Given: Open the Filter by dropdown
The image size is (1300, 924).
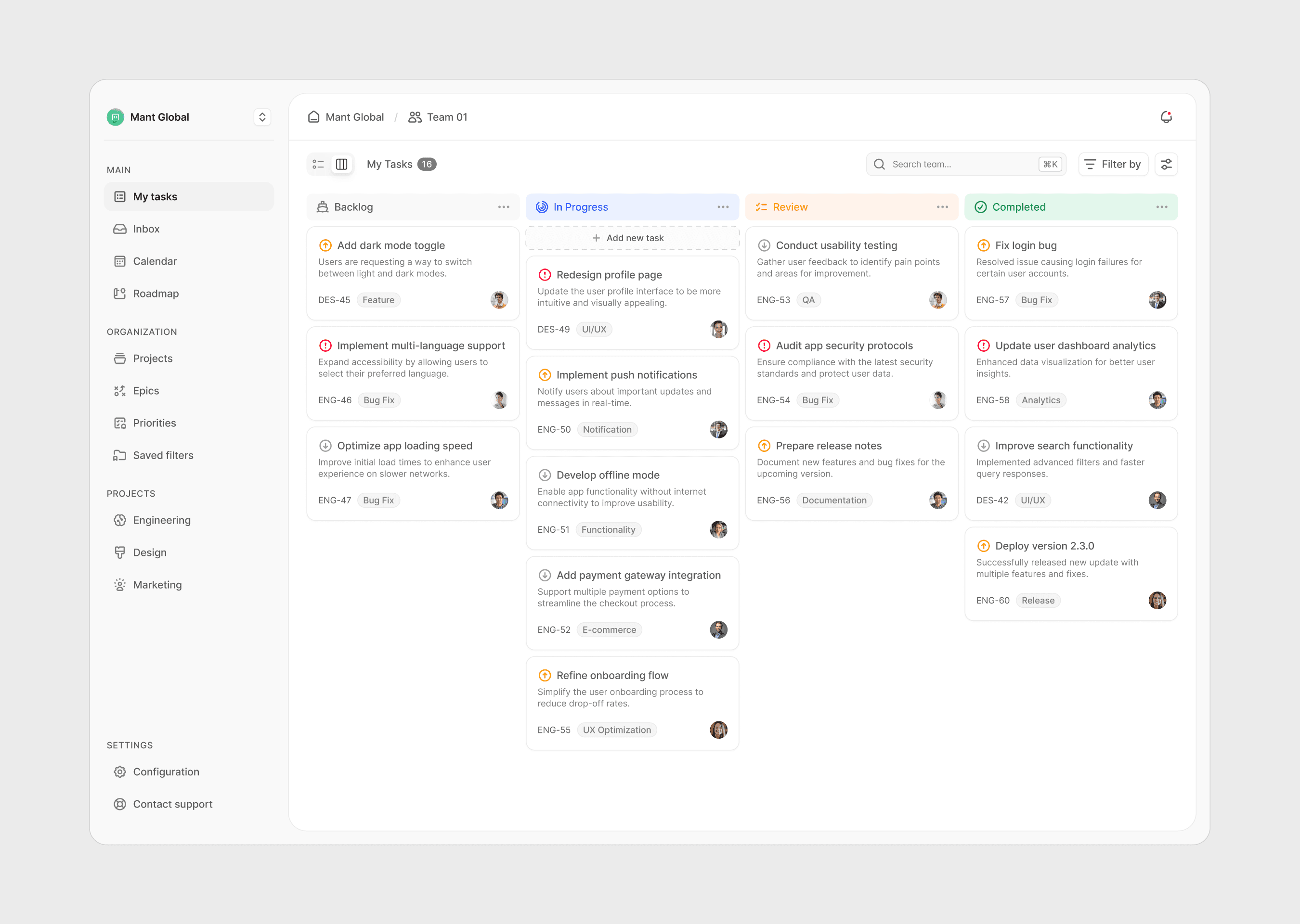Looking at the screenshot, I should tap(1113, 165).
